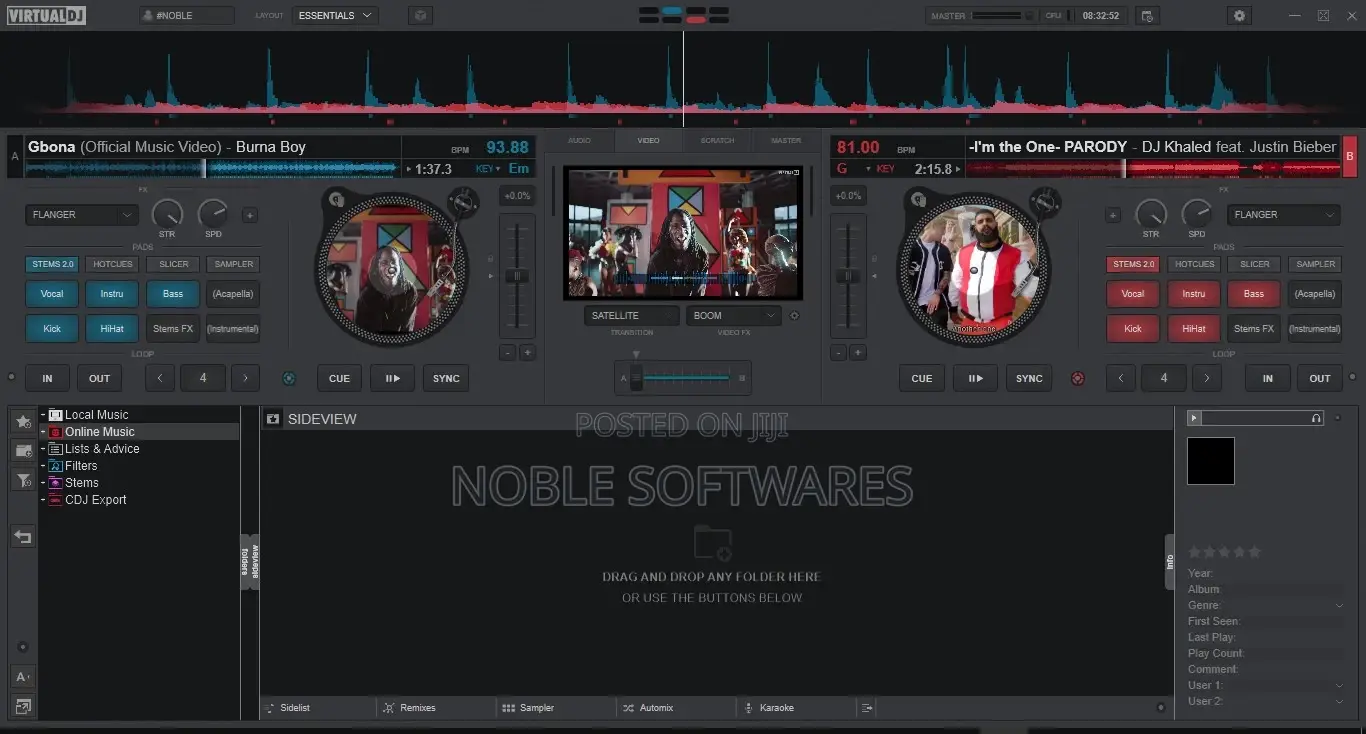
Task: Click the CUE button on deck A
Action: tap(340, 378)
